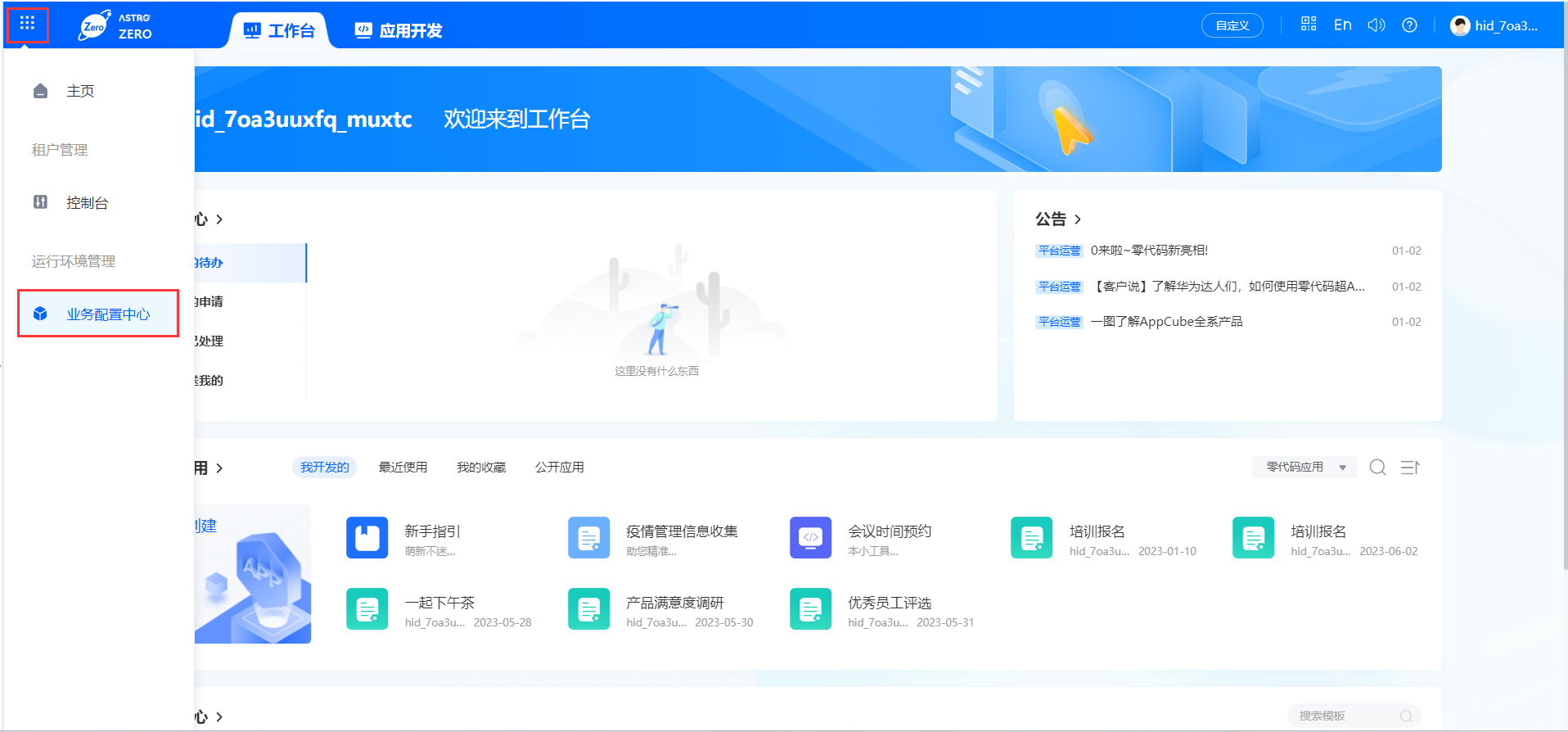This screenshot has width=1568, height=732.
Task: Open the help question mark icon
Action: coord(1409,25)
